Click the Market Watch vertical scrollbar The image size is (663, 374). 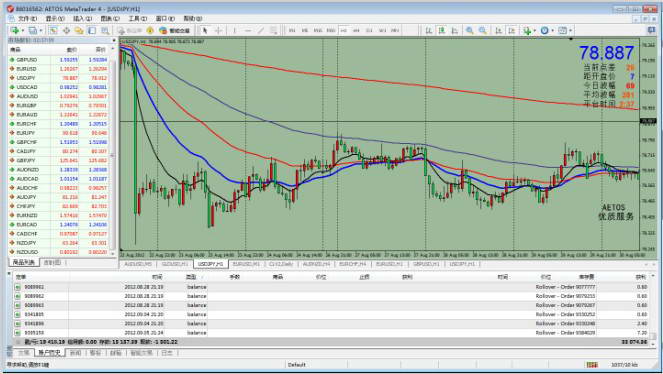pos(113,152)
